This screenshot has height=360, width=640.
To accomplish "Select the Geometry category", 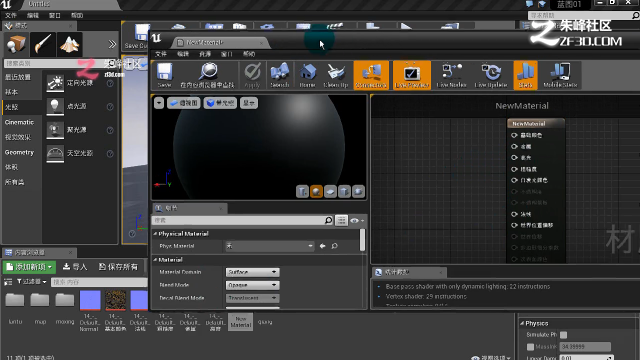I will point(19,152).
